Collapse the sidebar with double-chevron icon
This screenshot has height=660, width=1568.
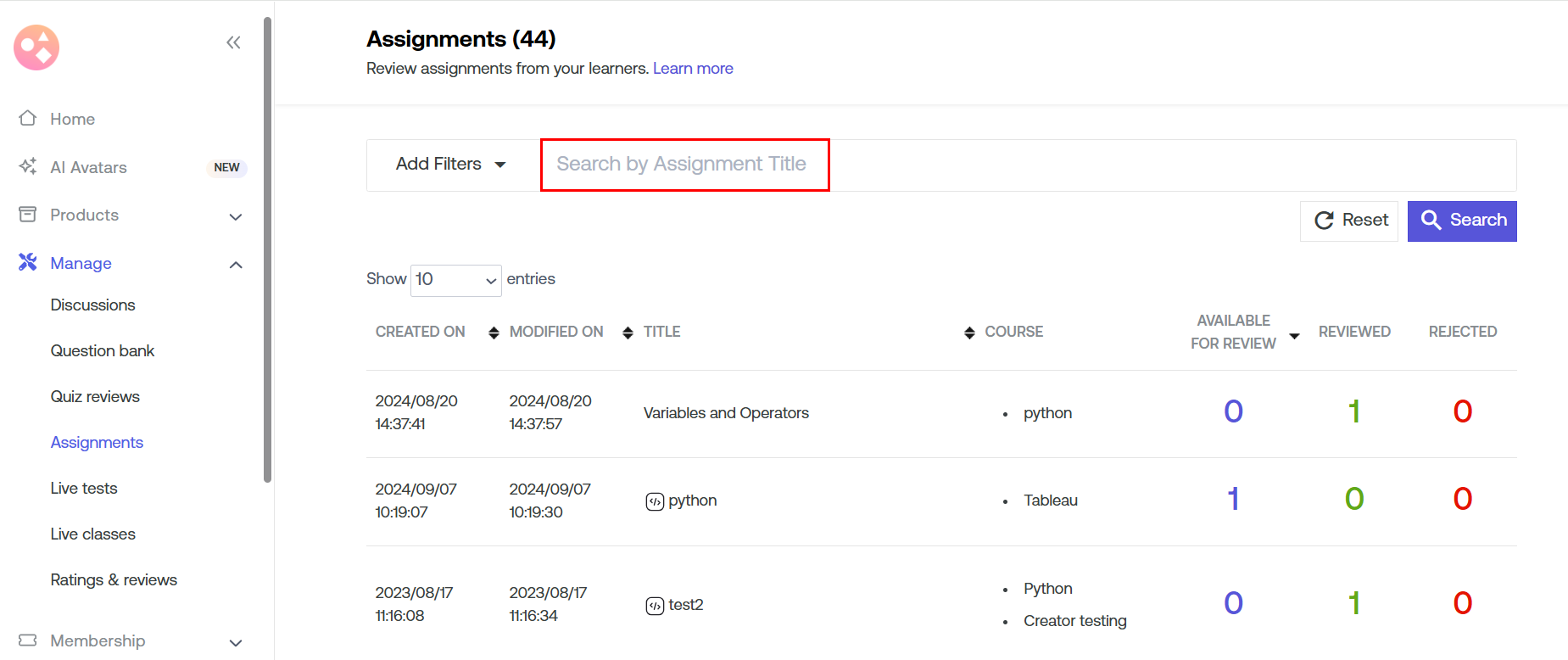(233, 42)
